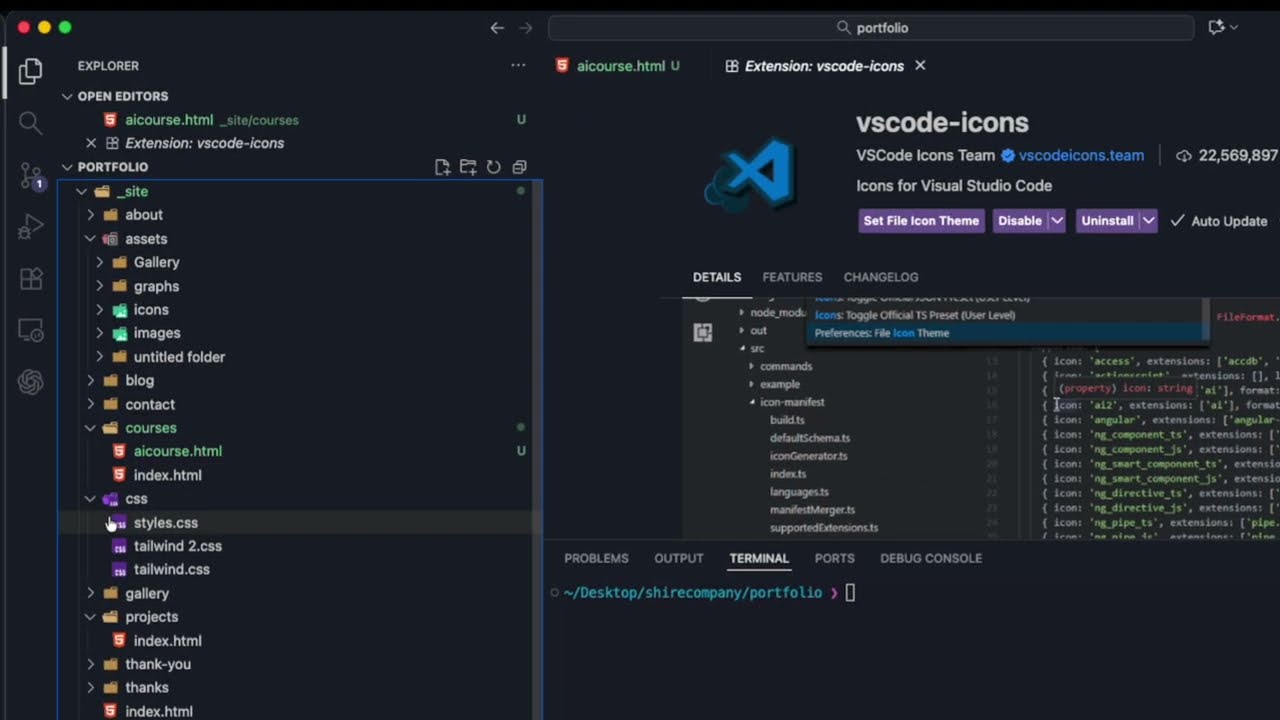Close vscode-icons entry in Open Editors

[91, 143]
